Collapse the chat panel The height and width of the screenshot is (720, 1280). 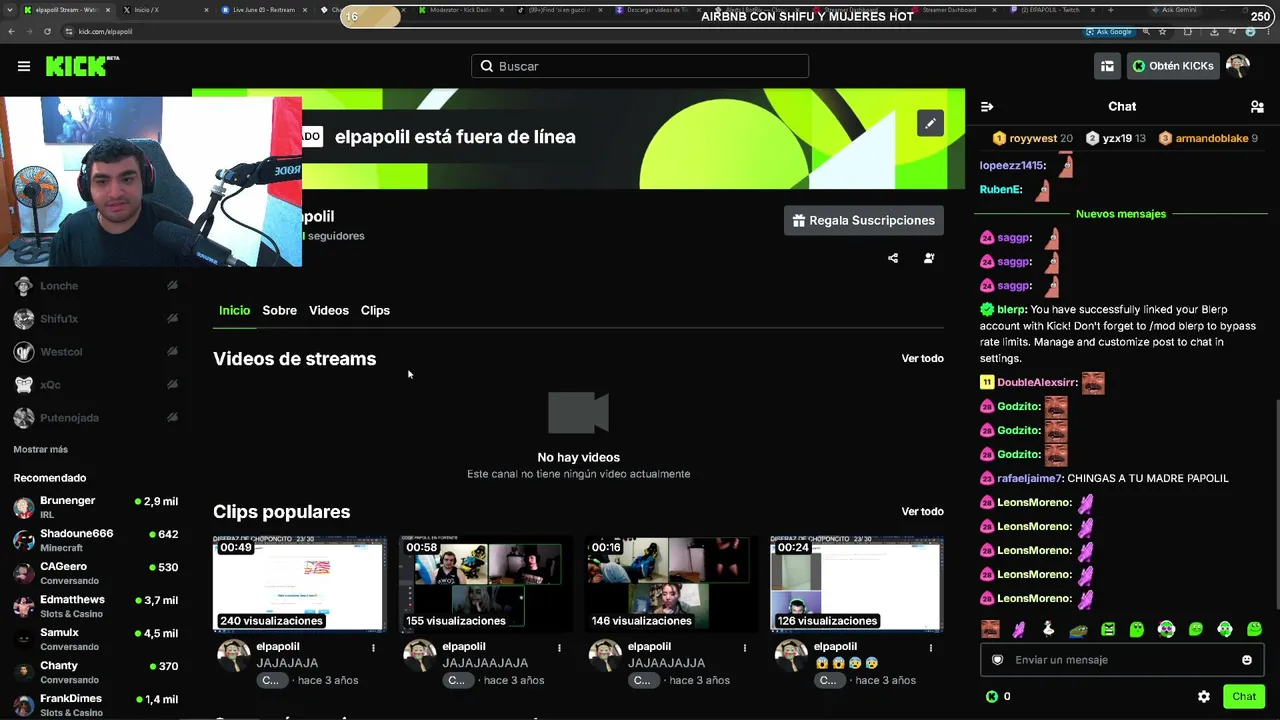(x=987, y=106)
